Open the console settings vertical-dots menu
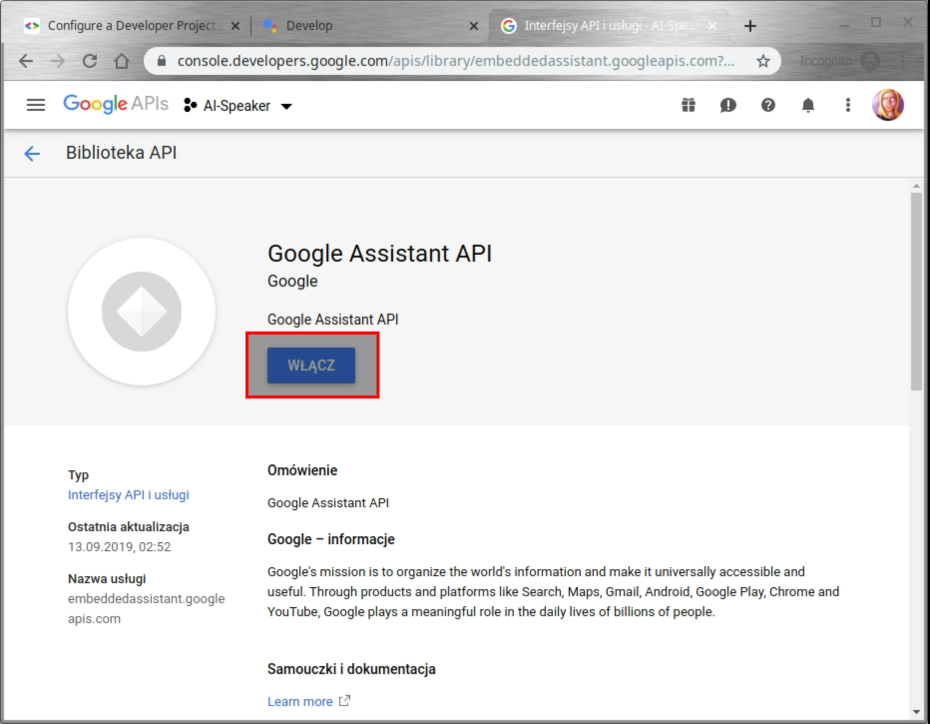 tap(848, 106)
